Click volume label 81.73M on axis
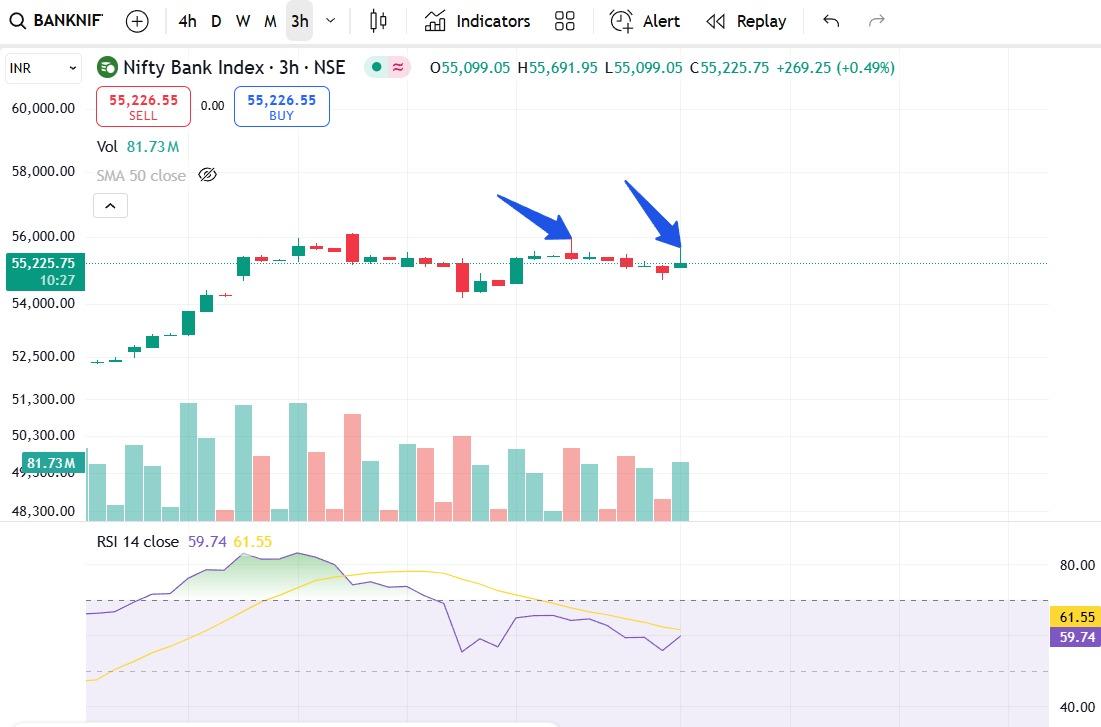Image resolution: width=1101 pixels, height=727 pixels. coord(53,463)
